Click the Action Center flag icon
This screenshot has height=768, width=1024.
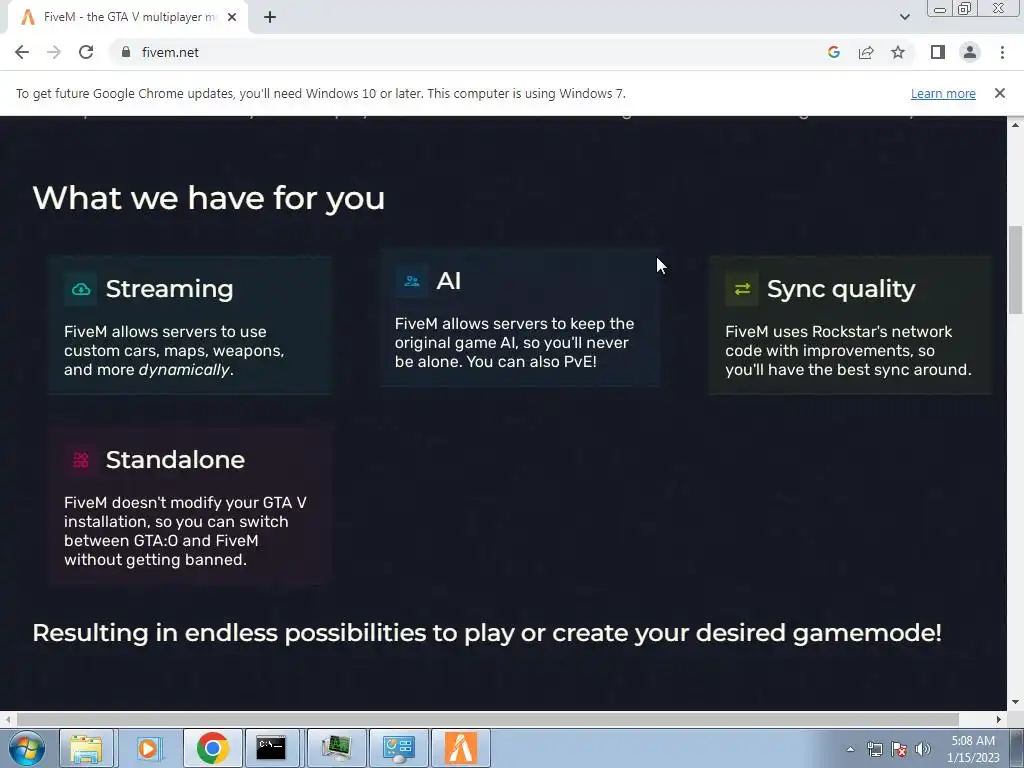[x=899, y=749]
